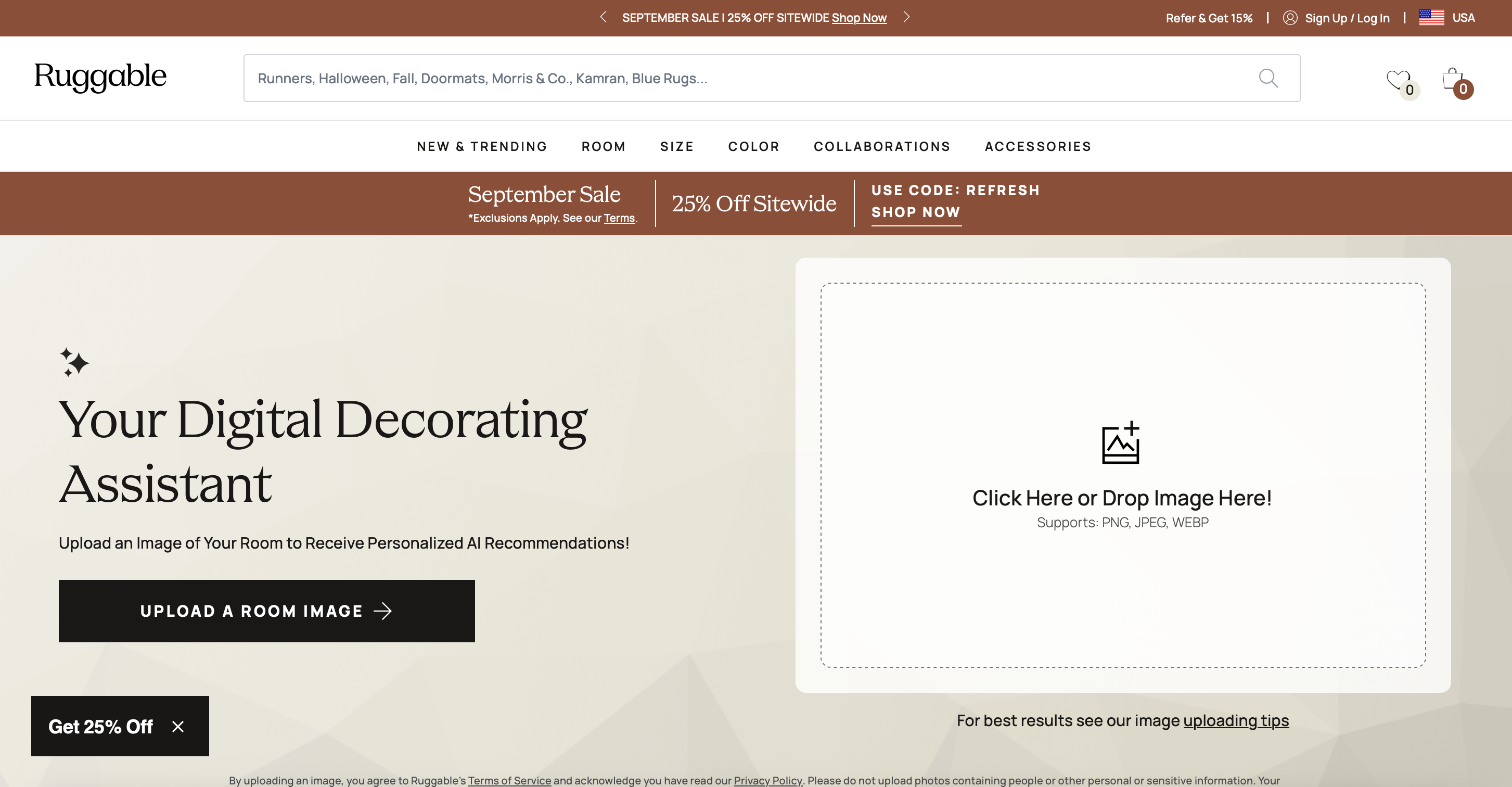Click the search magnifier icon
Screen dimensions: 1512x787
[x=1268, y=78]
